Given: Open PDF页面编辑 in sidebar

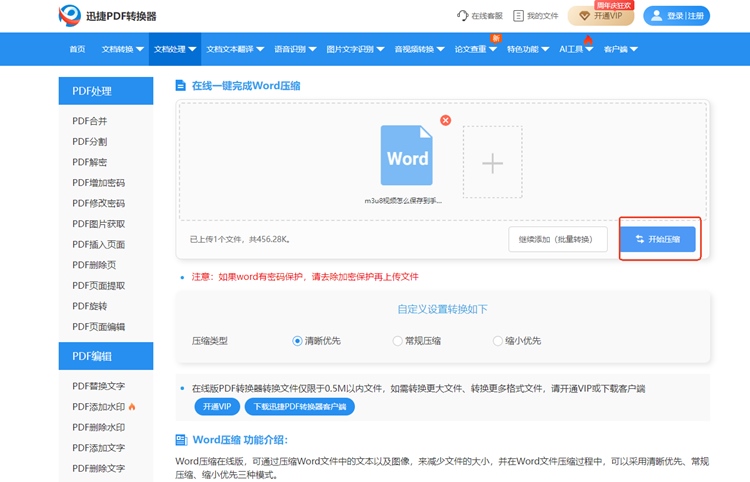Looking at the screenshot, I should coord(99,327).
